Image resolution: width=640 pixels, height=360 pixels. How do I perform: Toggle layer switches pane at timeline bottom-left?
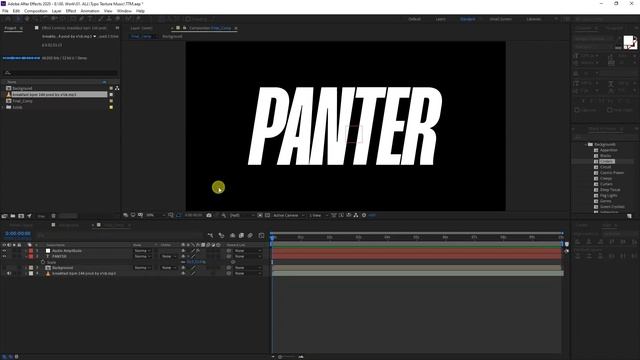click(4, 356)
